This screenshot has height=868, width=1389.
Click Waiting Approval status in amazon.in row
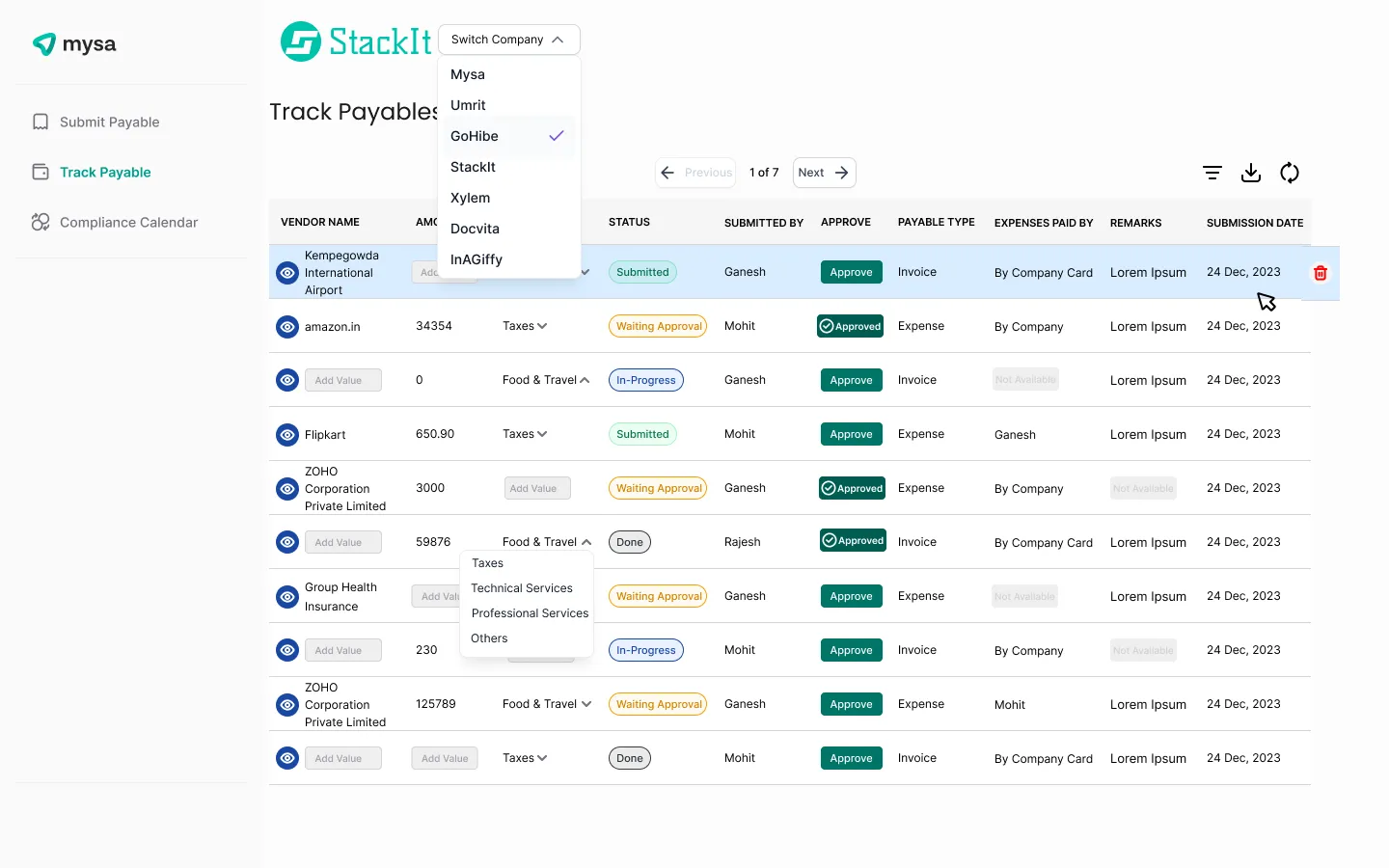pos(658,326)
